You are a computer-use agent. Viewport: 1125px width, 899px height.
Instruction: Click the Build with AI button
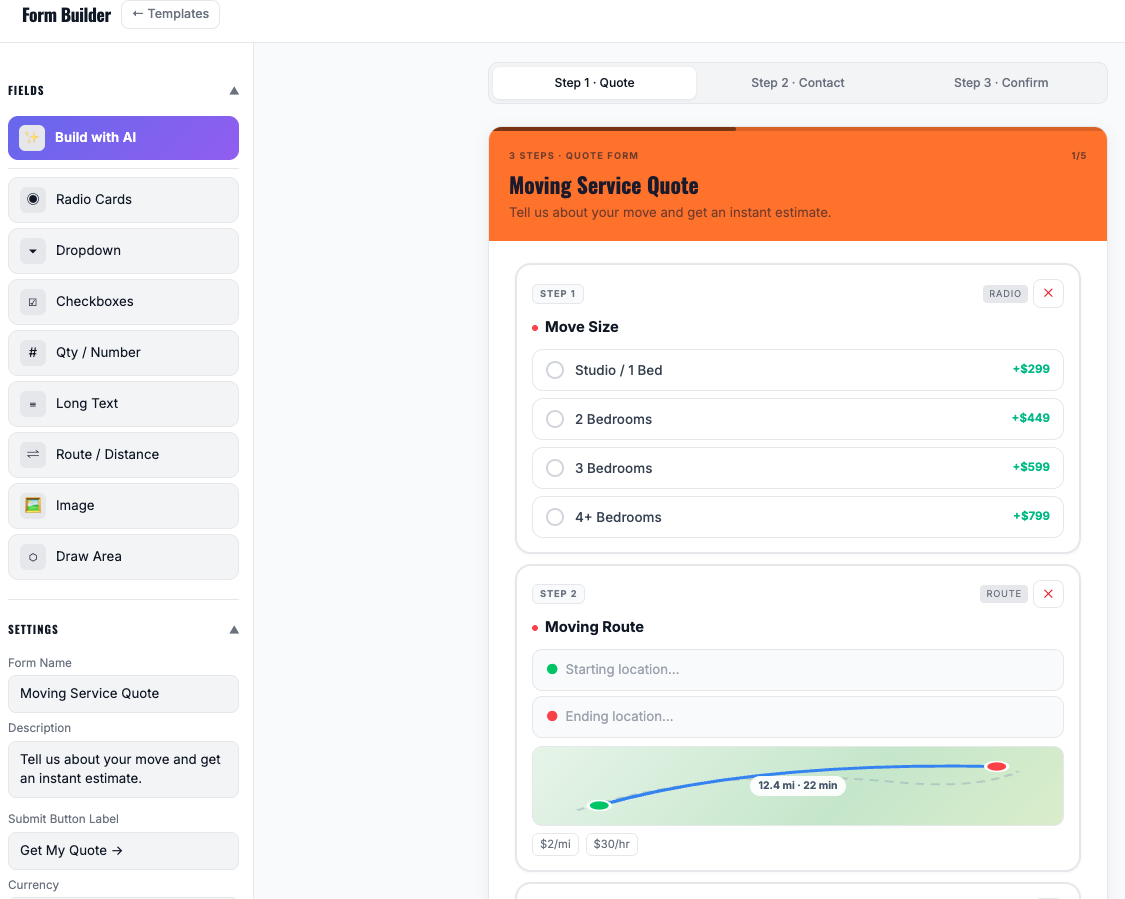[x=123, y=138]
